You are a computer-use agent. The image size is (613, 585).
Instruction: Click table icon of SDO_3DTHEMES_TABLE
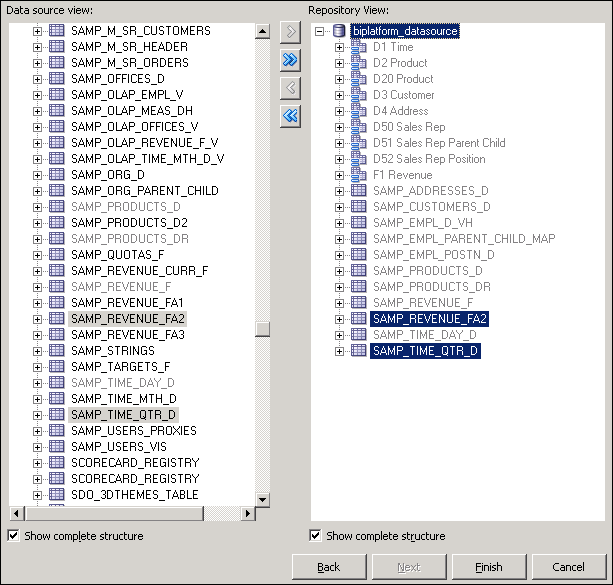(57, 494)
